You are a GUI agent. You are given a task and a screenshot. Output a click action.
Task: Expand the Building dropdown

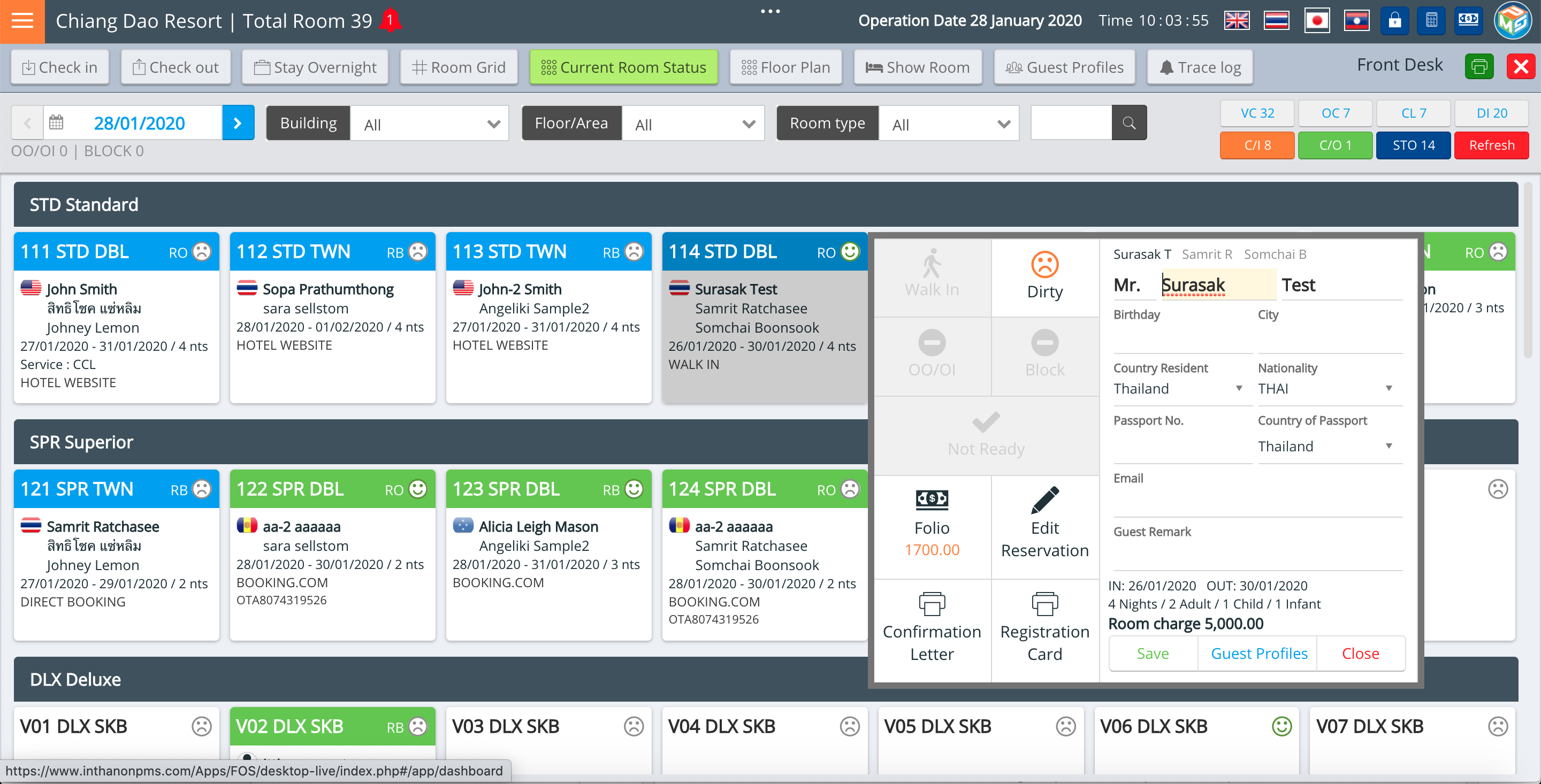coord(430,124)
